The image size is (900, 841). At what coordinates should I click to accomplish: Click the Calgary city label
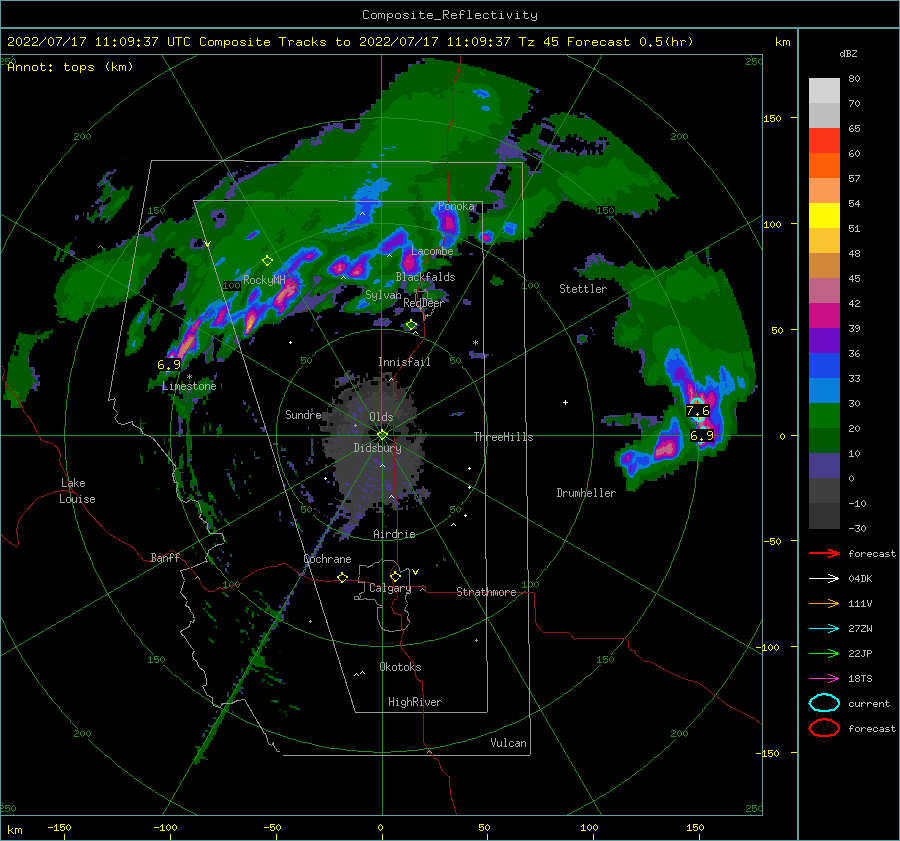click(390, 588)
